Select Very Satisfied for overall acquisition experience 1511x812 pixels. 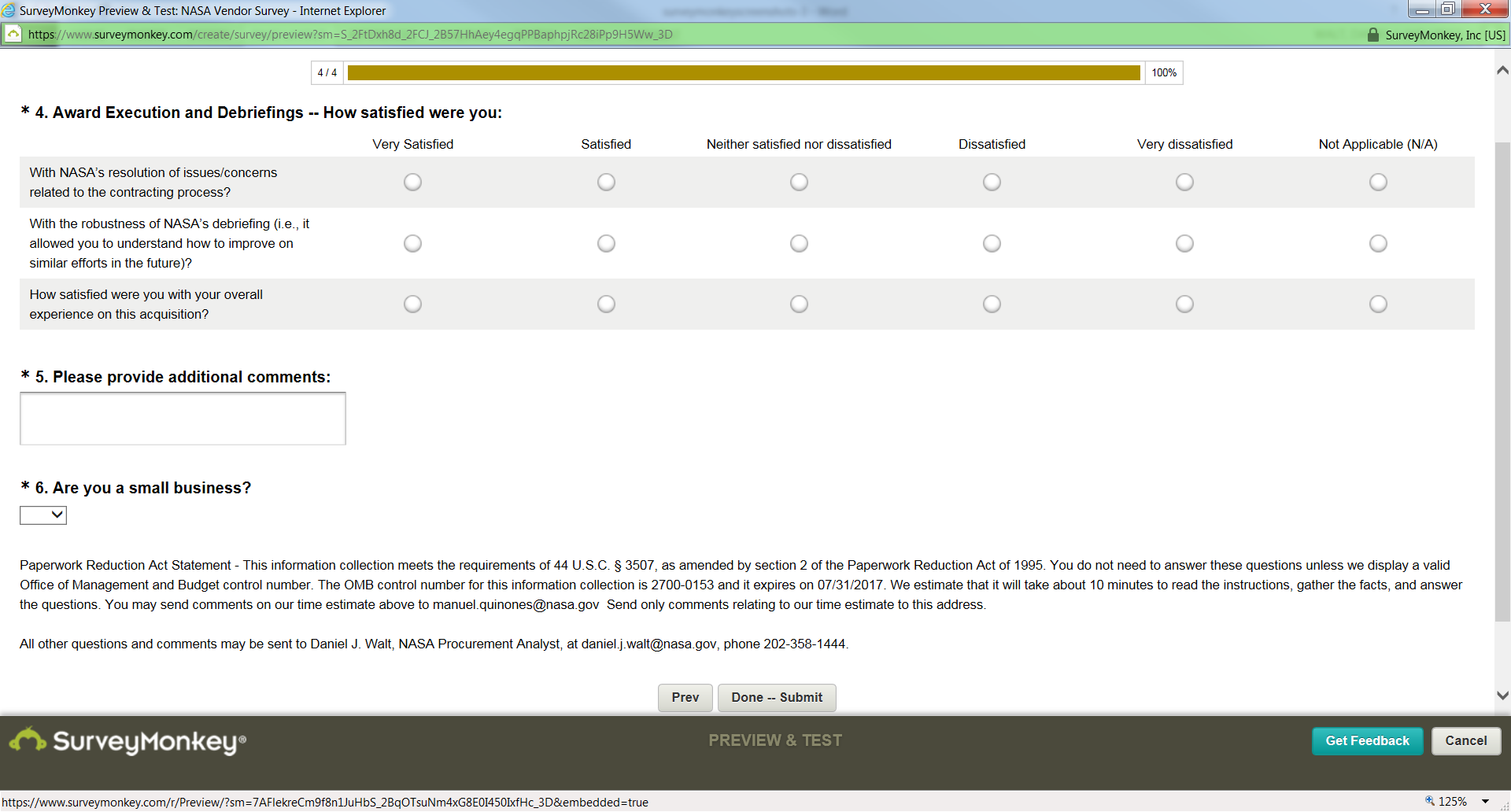coord(412,304)
